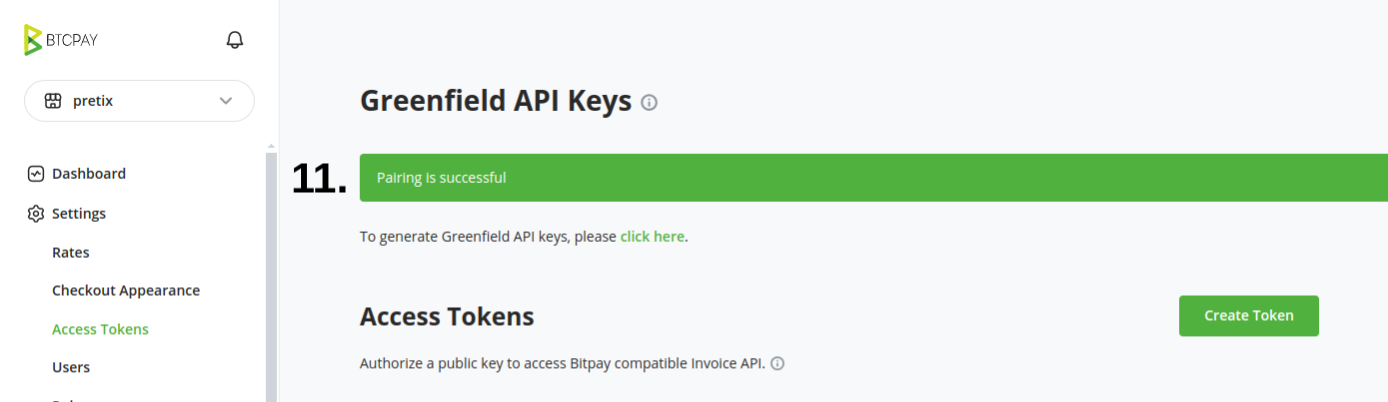This screenshot has width=1388, height=402.
Task: Click info icon beside Greenfield API Keys
Action: [x=649, y=102]
